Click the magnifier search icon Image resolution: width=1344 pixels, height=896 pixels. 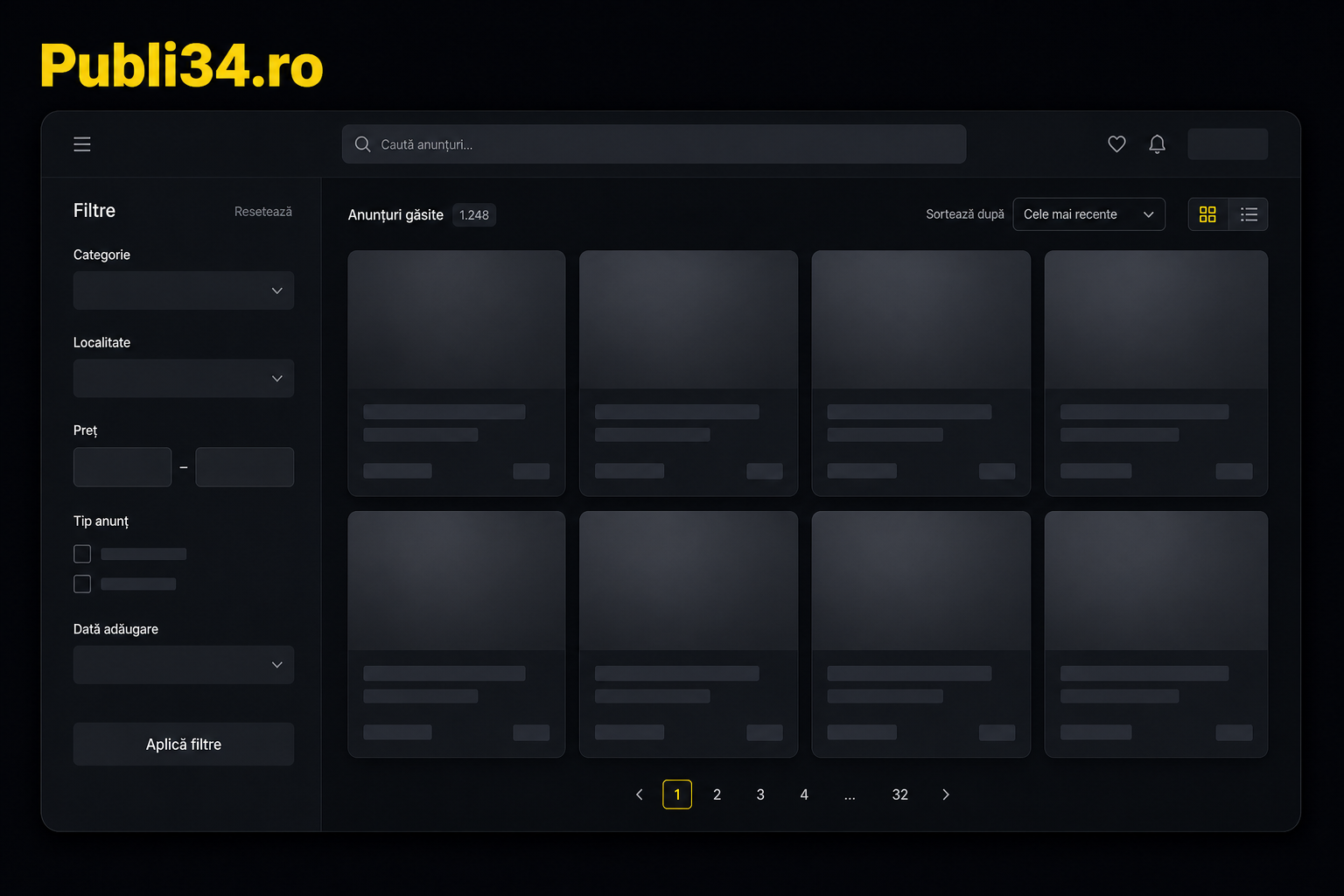coord(362,144)
